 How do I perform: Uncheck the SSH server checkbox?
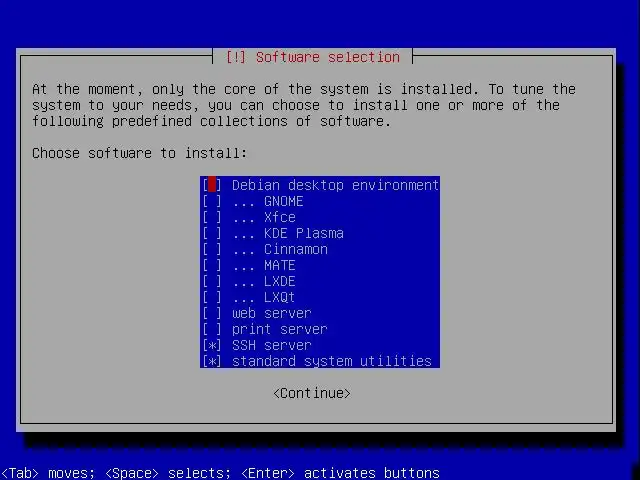(212, 345)
